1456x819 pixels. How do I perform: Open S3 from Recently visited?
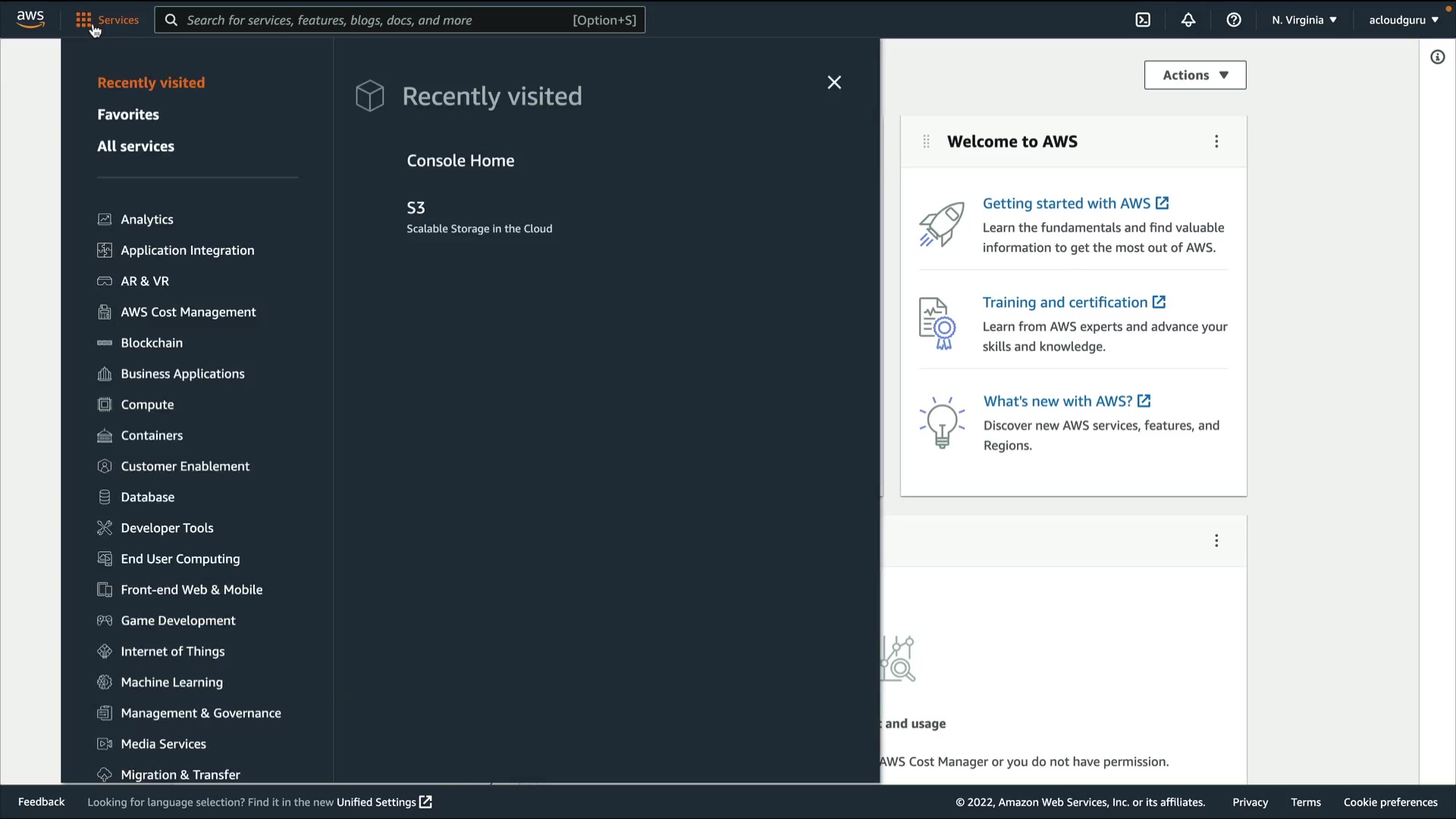point(416,208)
